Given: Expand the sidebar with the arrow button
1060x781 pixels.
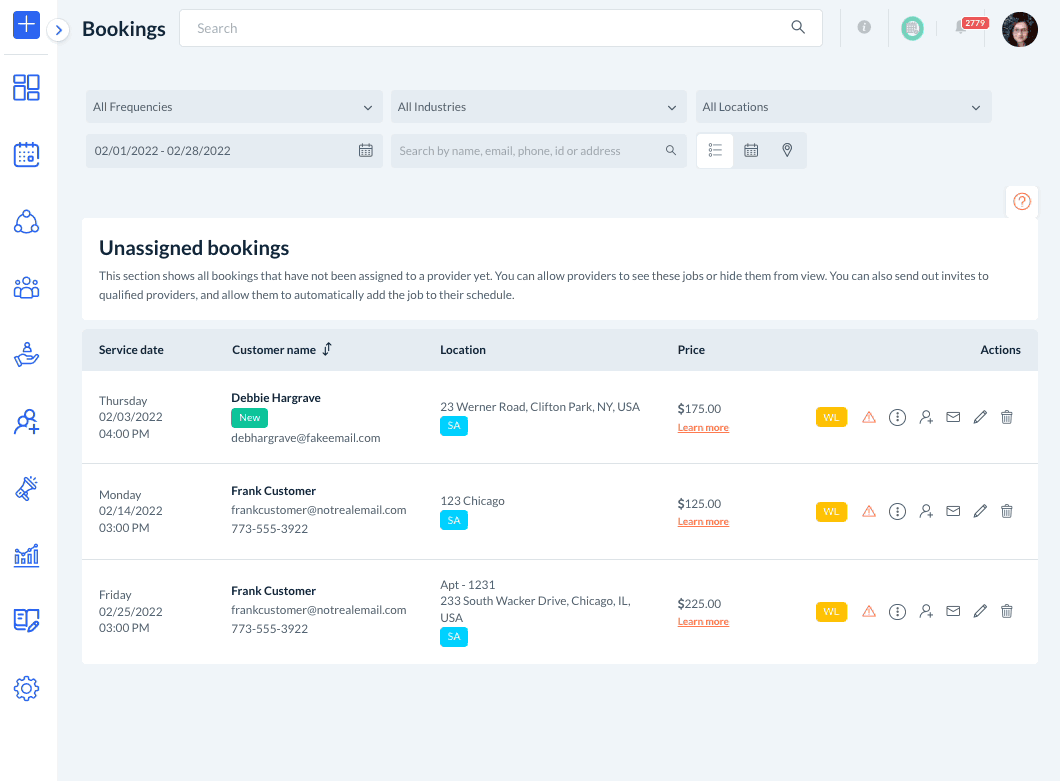Looking at the screenshot, I should 59,30.
